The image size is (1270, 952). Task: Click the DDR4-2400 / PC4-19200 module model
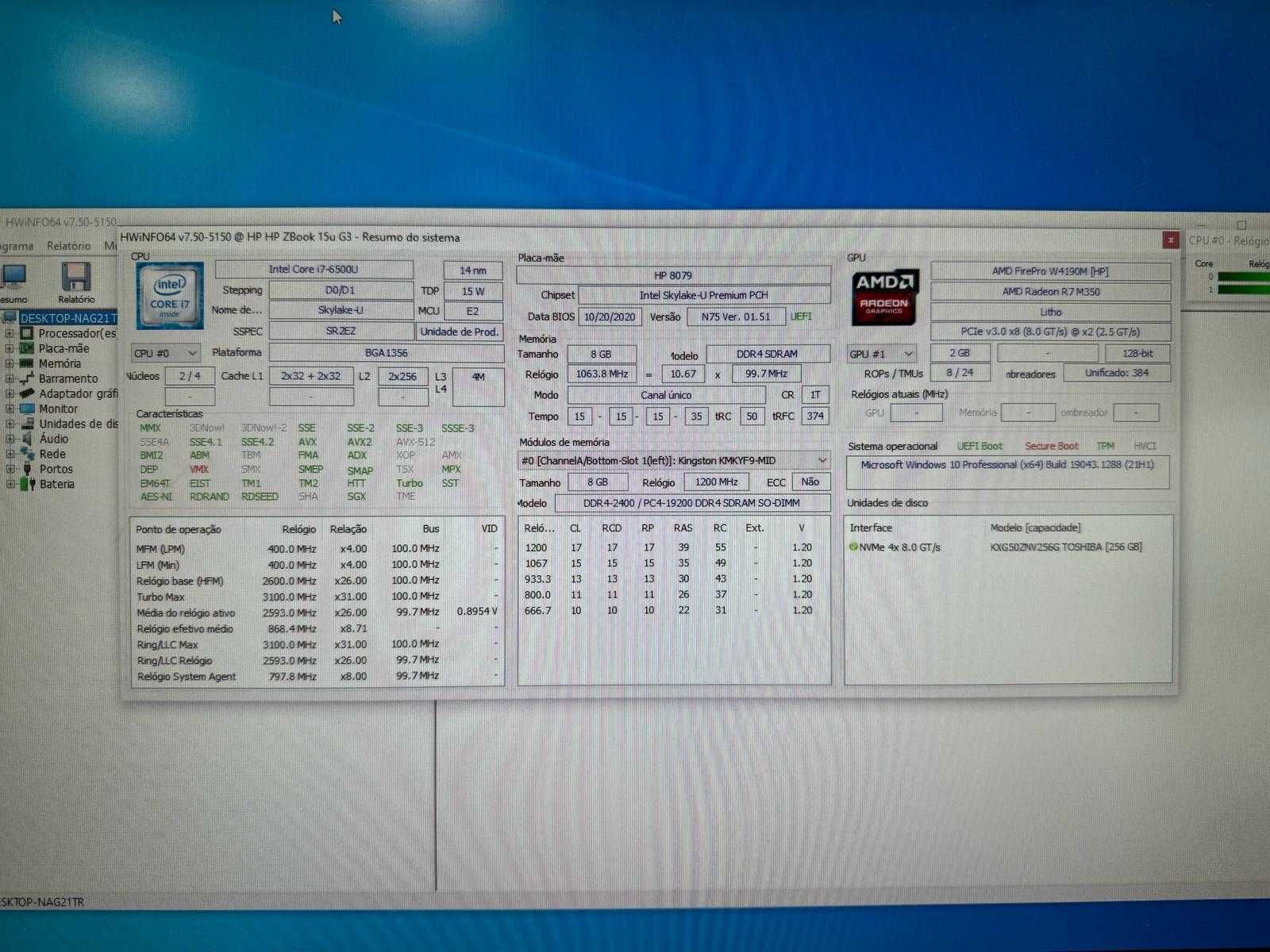(692, 503)
